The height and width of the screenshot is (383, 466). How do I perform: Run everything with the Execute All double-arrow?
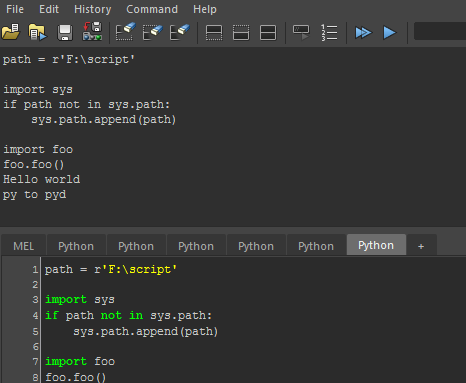(x=363, y=33)
